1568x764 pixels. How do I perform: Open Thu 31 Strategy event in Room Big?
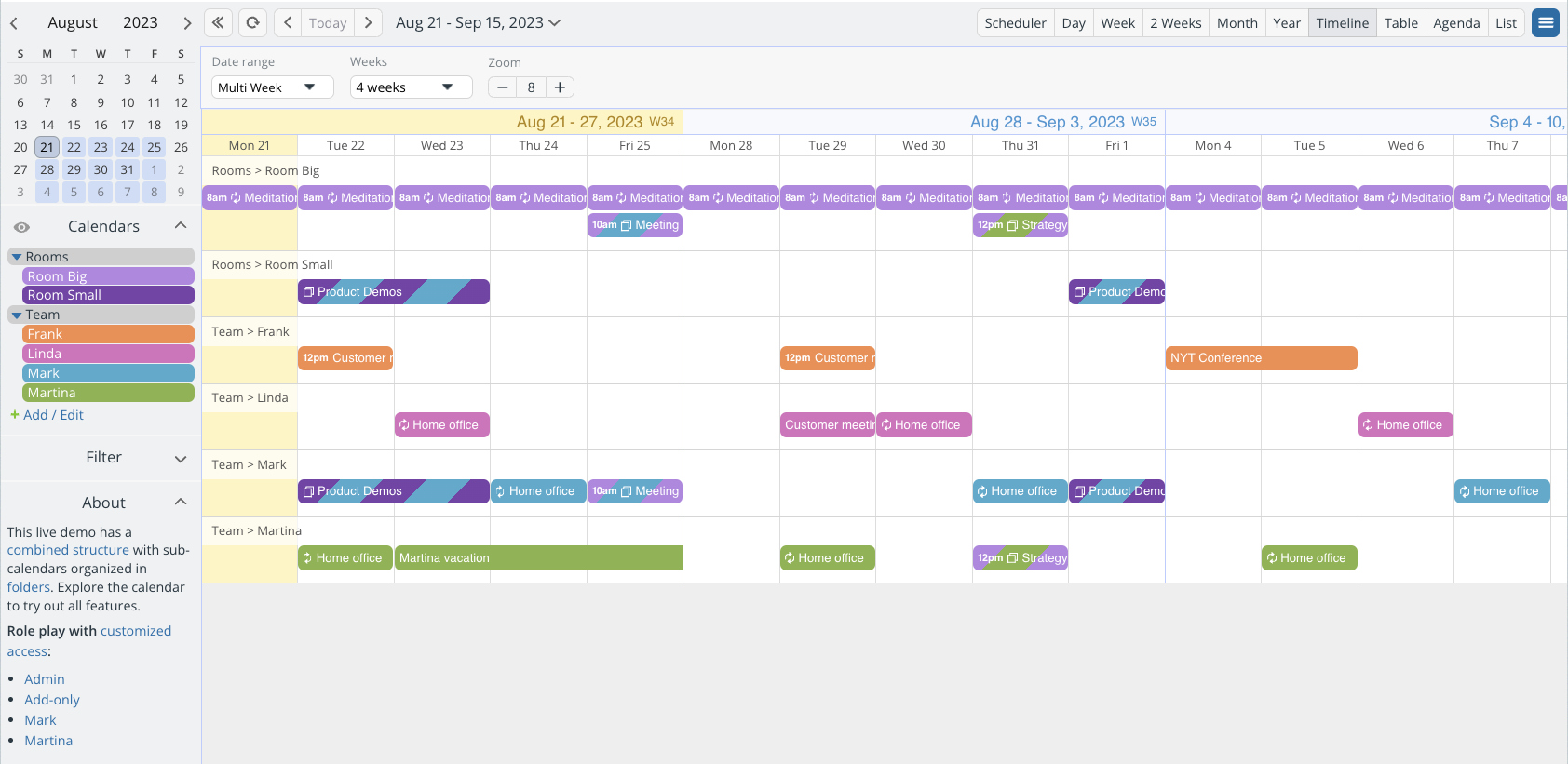point(1021,225)
